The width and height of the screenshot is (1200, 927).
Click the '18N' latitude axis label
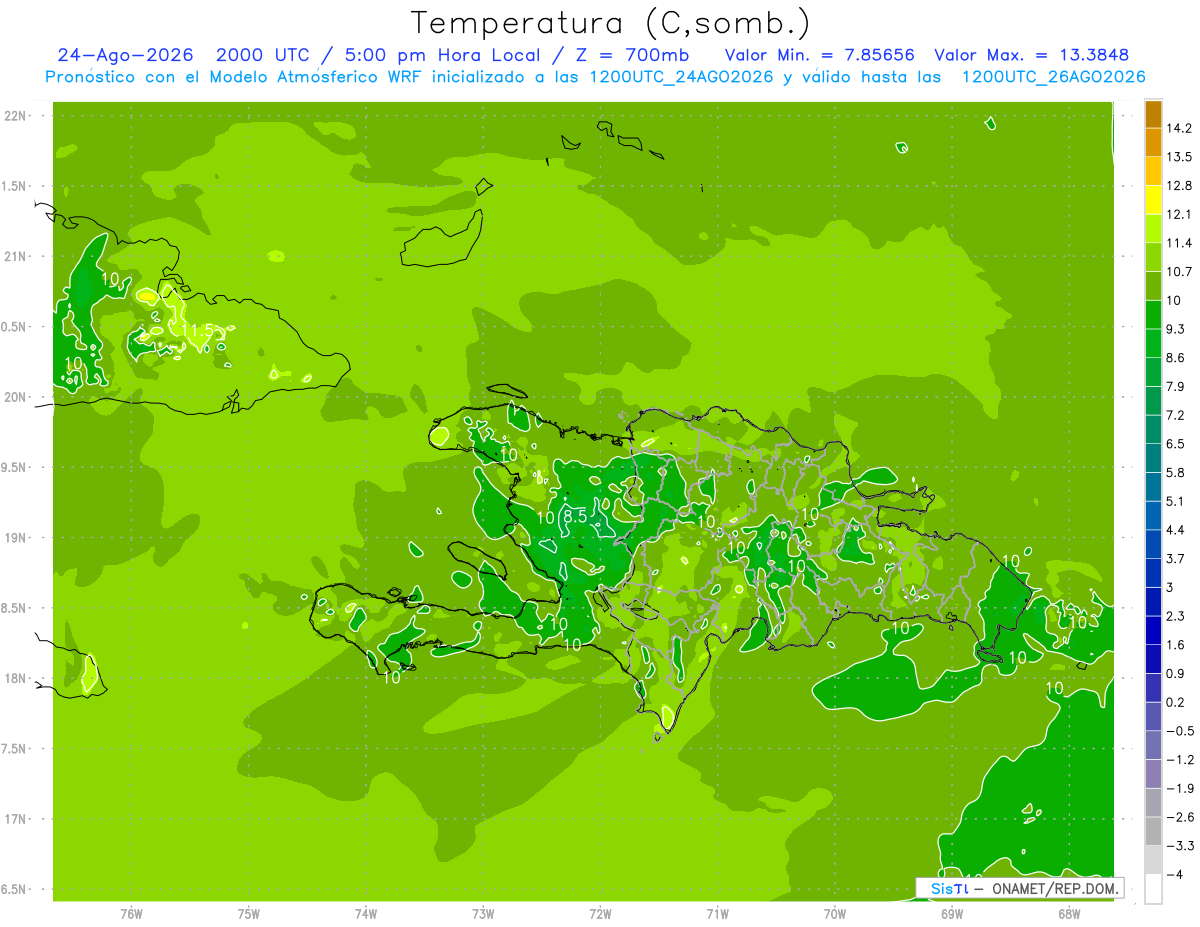pos(16,678)
